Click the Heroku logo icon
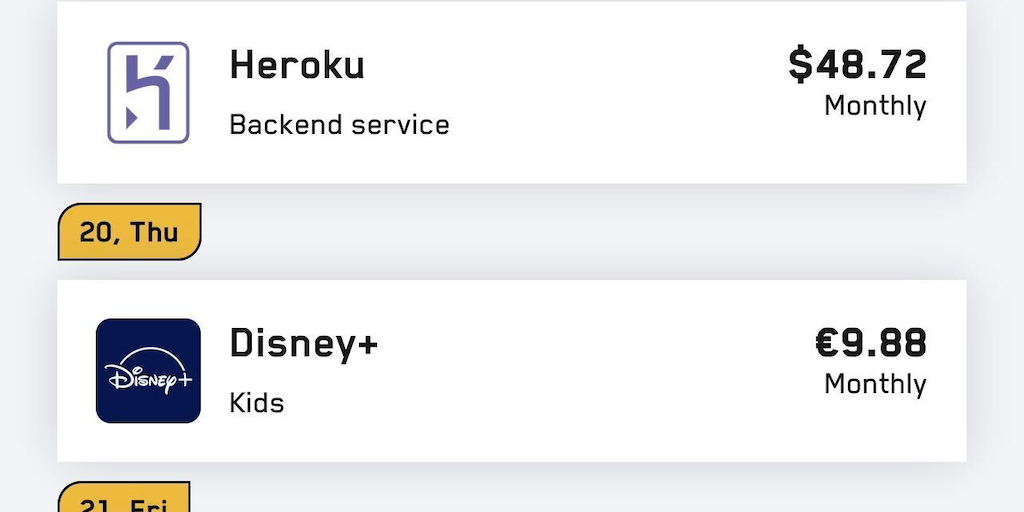The image size is (1024, 512). [x=148, y=93]
